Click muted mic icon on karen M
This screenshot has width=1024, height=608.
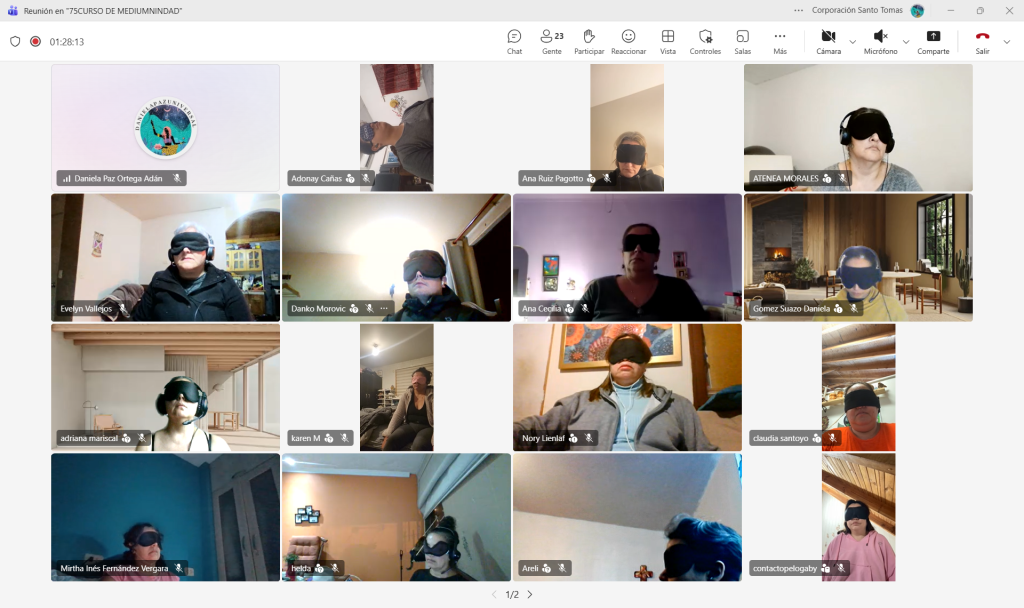(344, 438)
